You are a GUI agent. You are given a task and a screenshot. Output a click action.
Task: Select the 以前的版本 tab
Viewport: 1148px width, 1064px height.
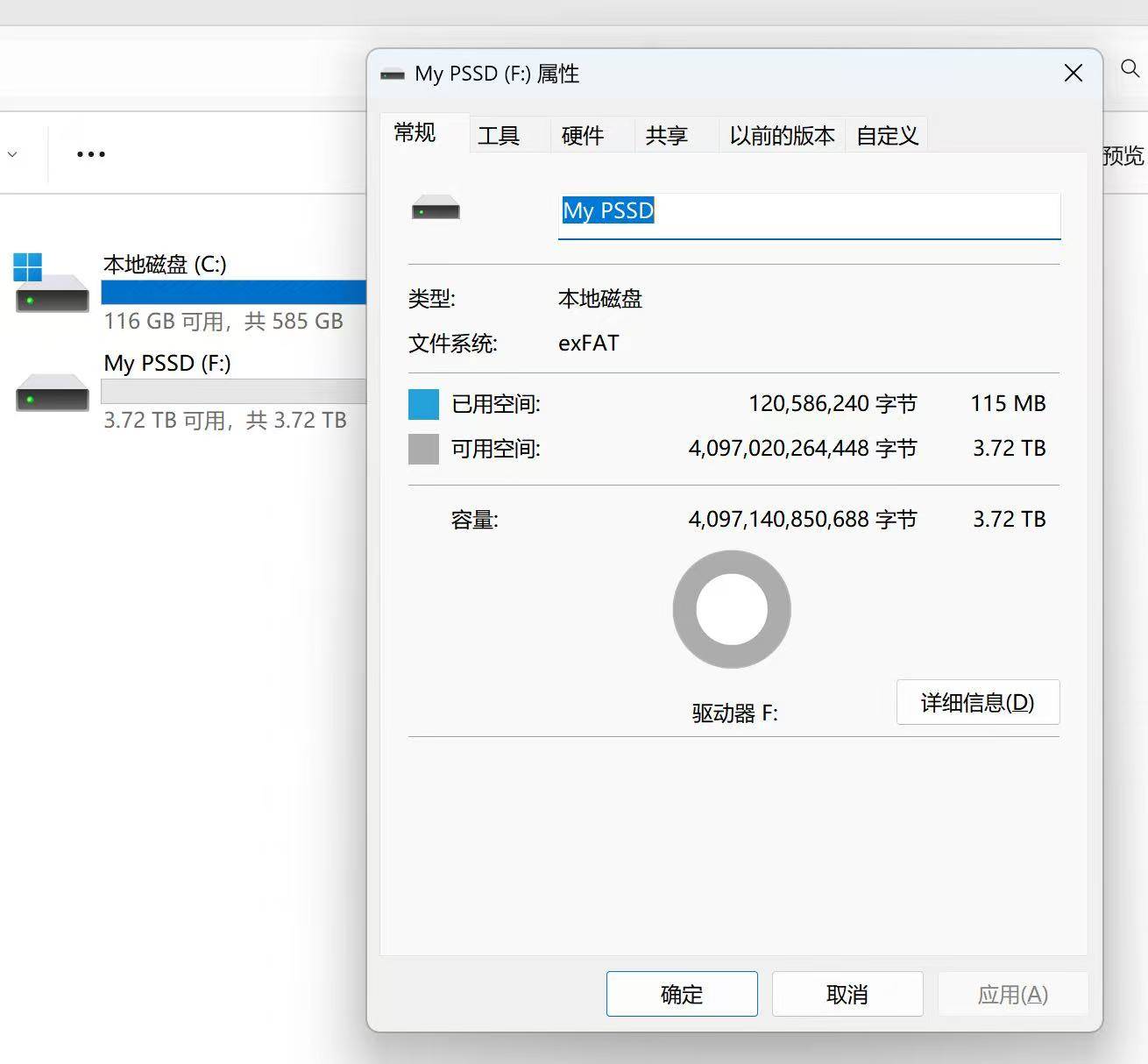coord(782,136)
